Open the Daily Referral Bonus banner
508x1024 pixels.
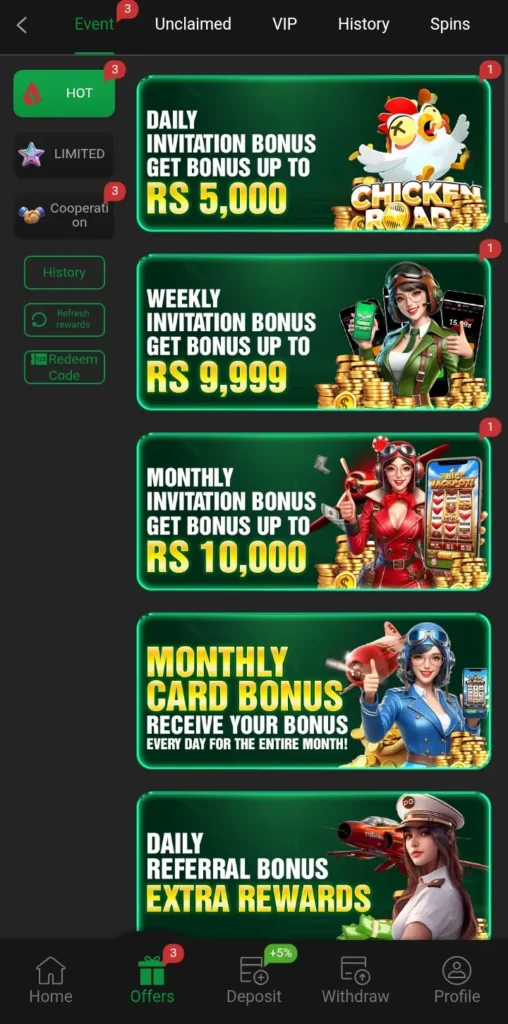(x=313, y=865)
